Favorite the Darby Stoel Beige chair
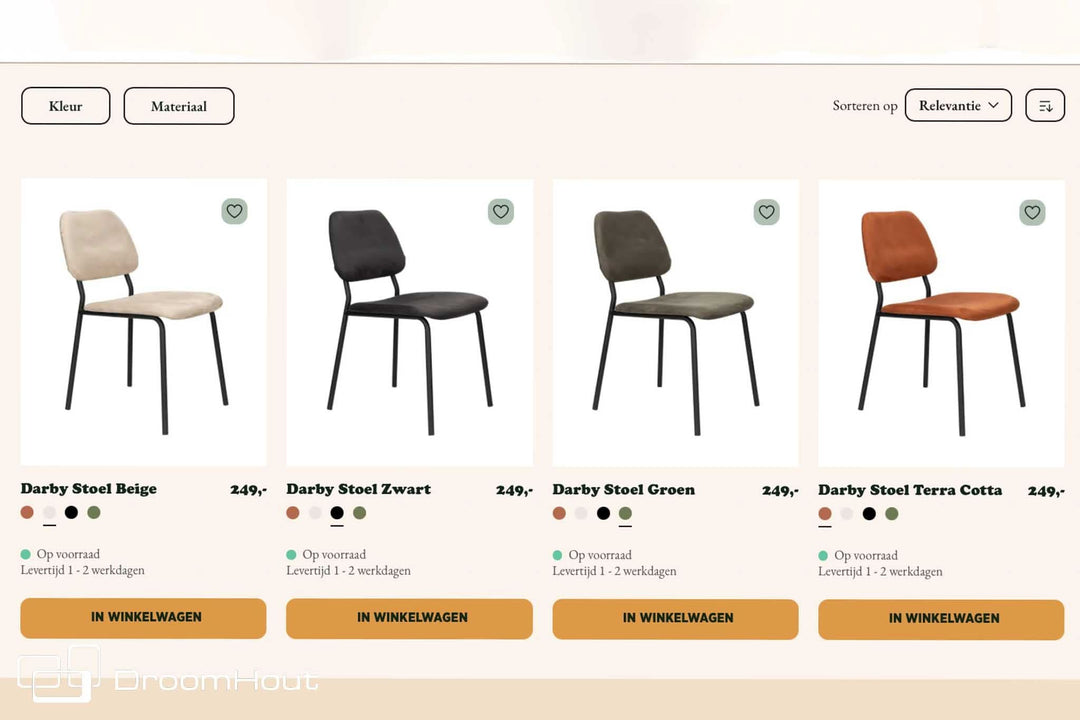This screenshot has width=1080, height=720. (x=234, y=211)
